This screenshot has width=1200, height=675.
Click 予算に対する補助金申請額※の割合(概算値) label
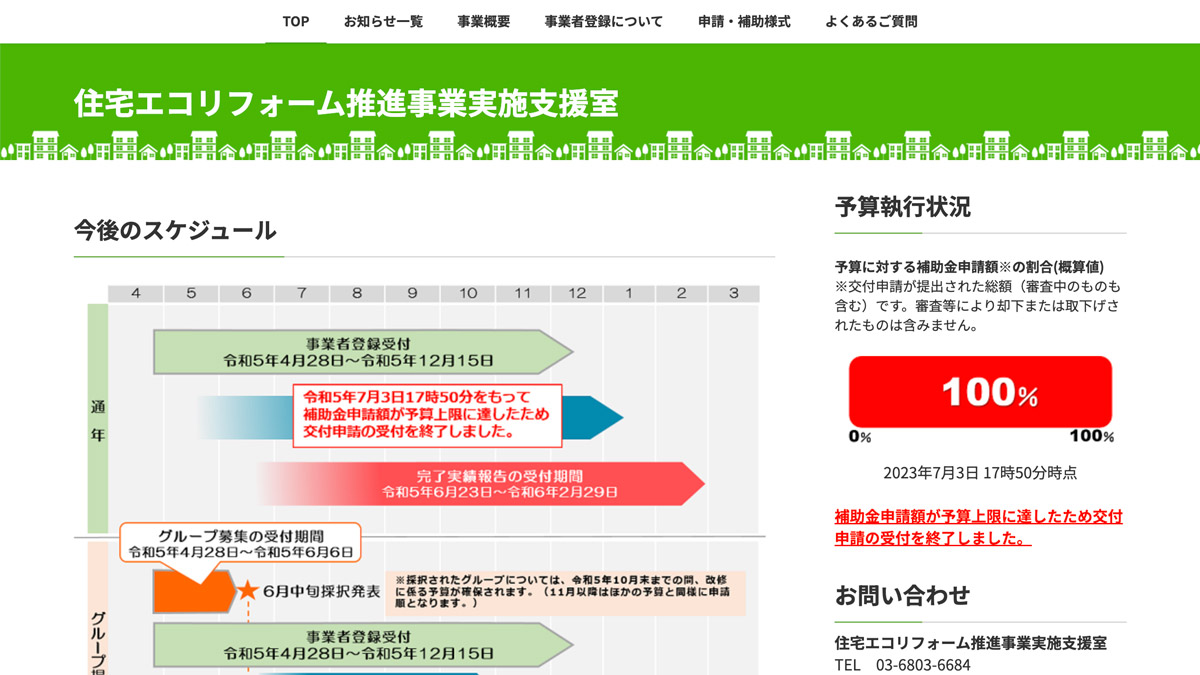pyautogui.click(x=970, y=267)
